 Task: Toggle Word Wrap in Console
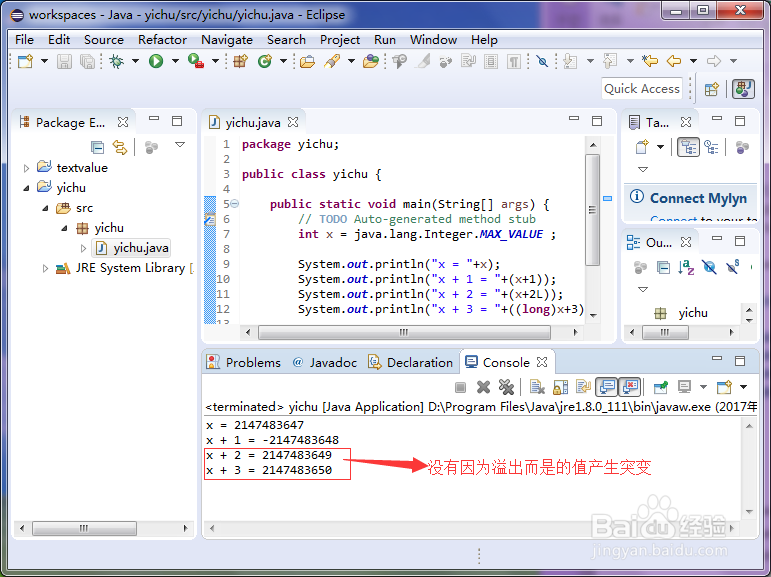pyautogui.click(x=584, y=388)
